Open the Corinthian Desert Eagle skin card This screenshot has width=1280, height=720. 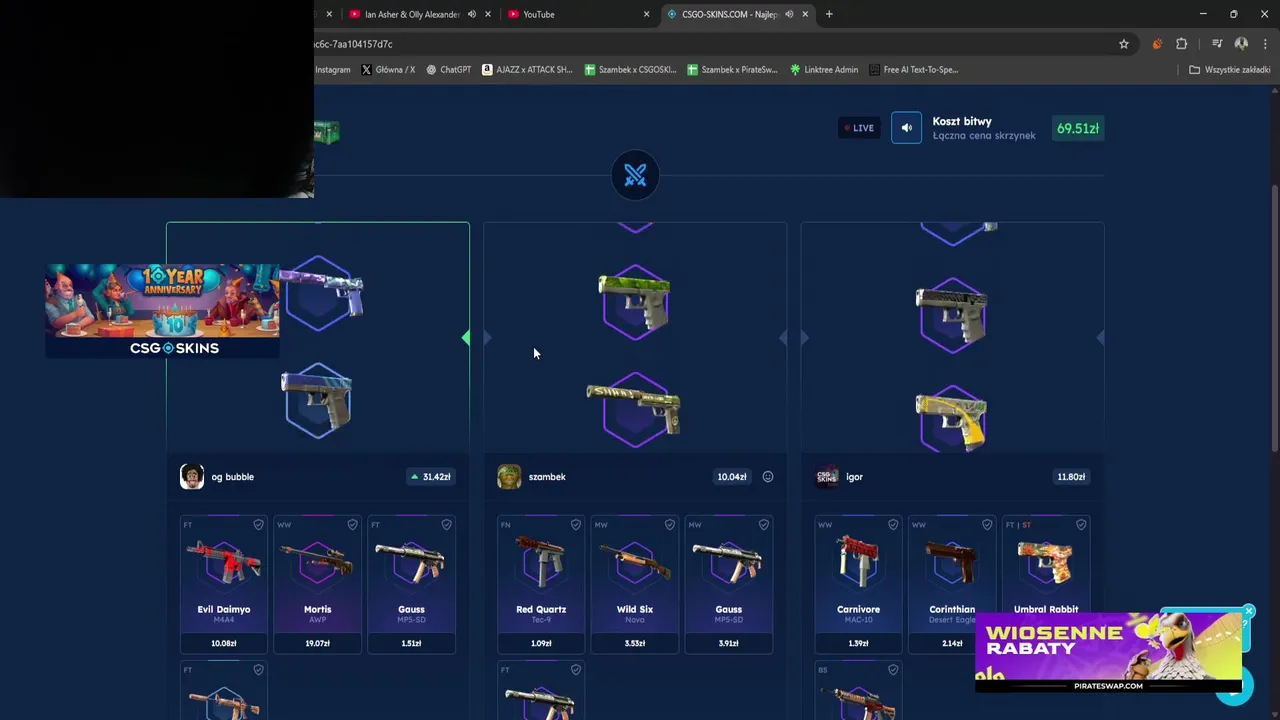952,585
